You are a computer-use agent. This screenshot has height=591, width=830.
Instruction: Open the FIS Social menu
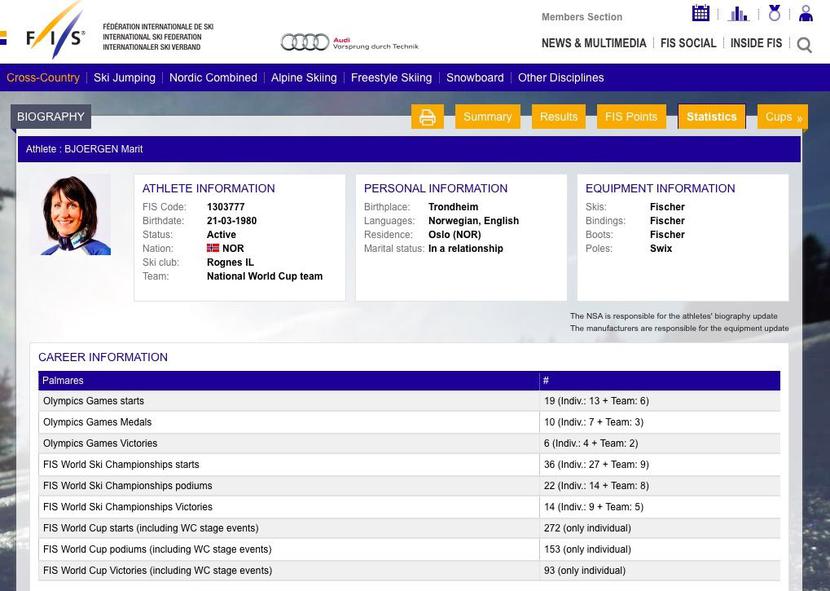tap(688, 44)
